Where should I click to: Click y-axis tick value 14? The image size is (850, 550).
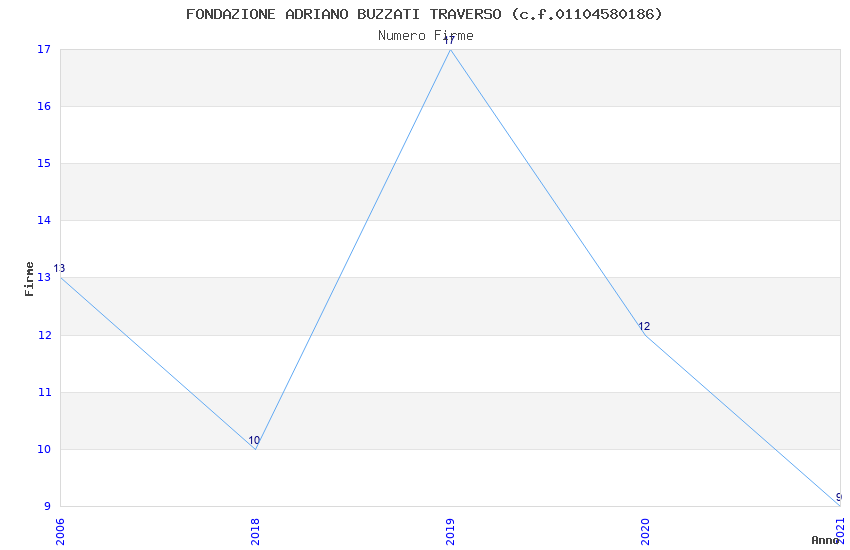(x=44, y=220)
